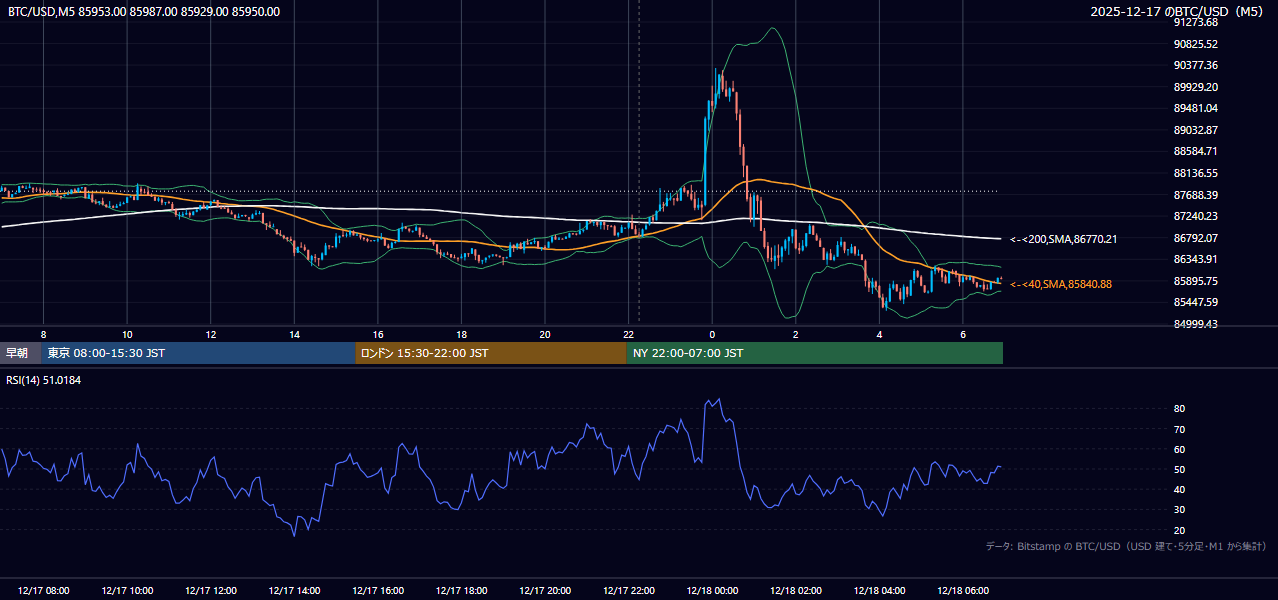The width and height of the screenshot is (1278, 600).
Task: Click hour label 0 under price chart
Action: pyautogui.click(x=712, y=334)
